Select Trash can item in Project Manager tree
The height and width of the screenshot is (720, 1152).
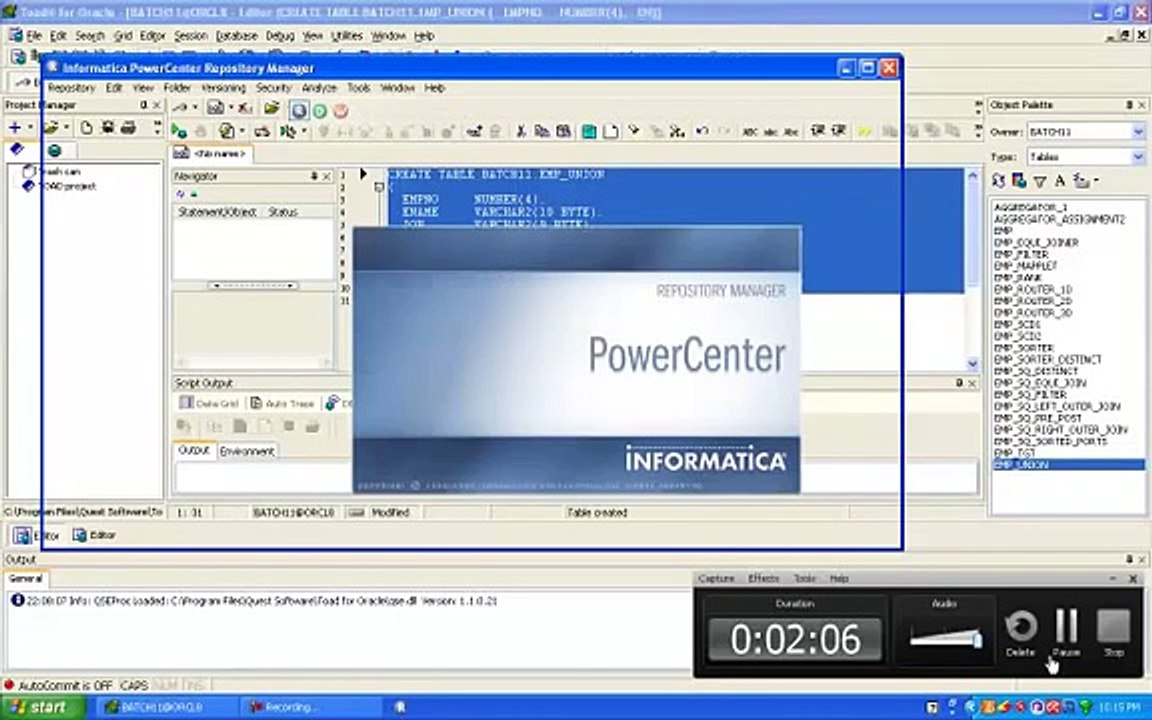(x=51, y=171)
